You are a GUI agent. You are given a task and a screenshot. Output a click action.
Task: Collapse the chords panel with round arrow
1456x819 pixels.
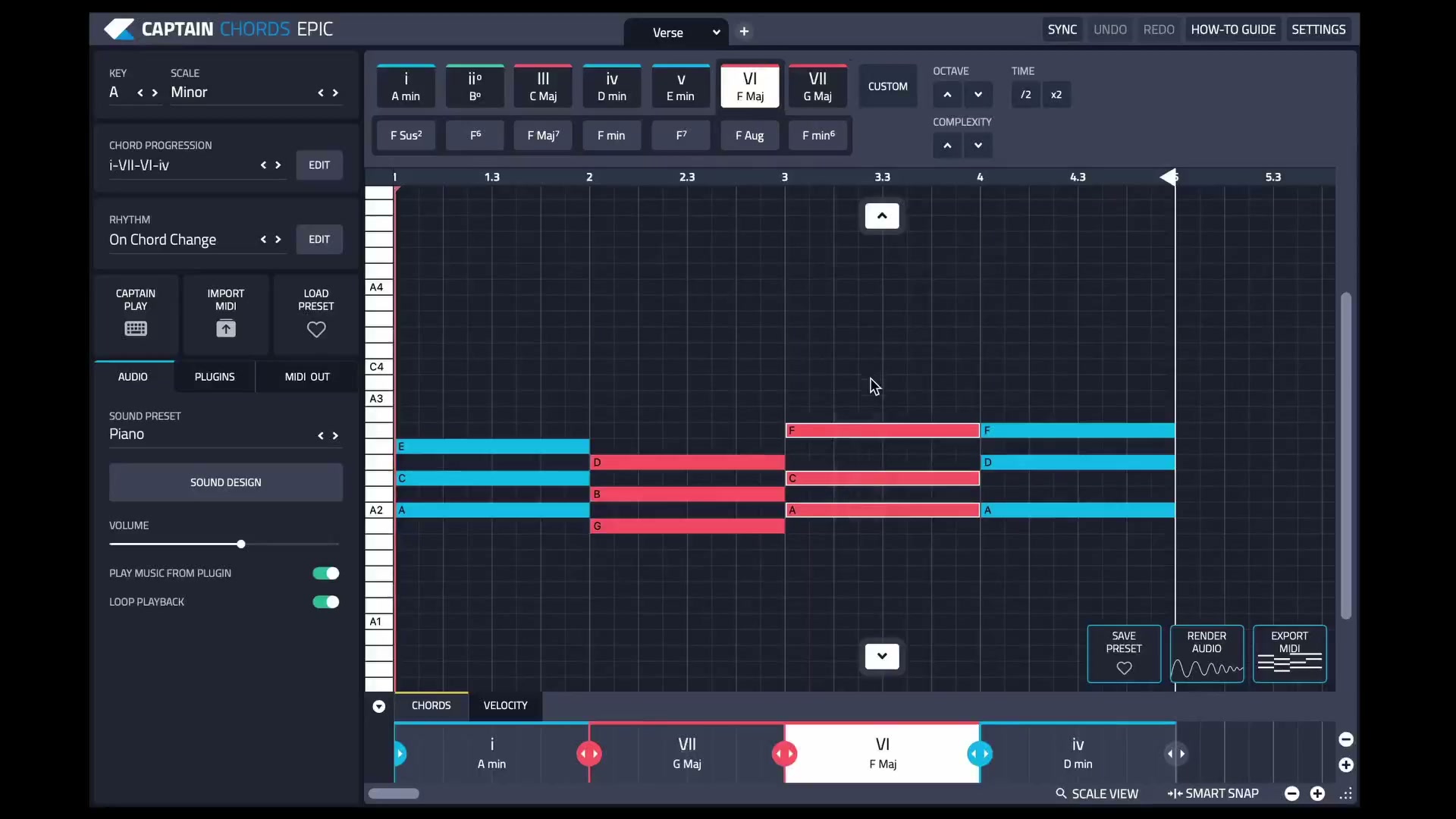tap(379, 706)
